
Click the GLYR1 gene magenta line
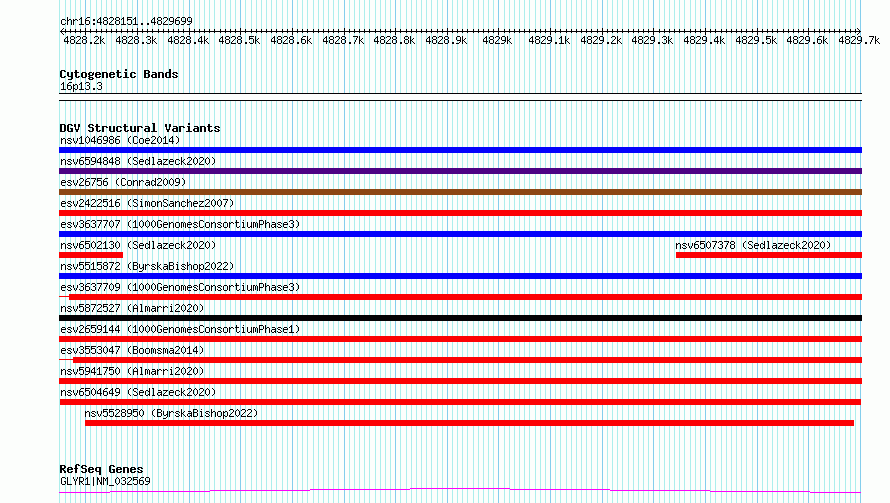pos(460,491)
